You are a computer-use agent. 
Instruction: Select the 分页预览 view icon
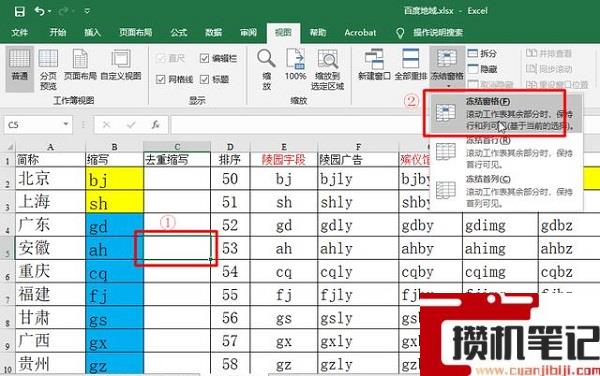48,69
